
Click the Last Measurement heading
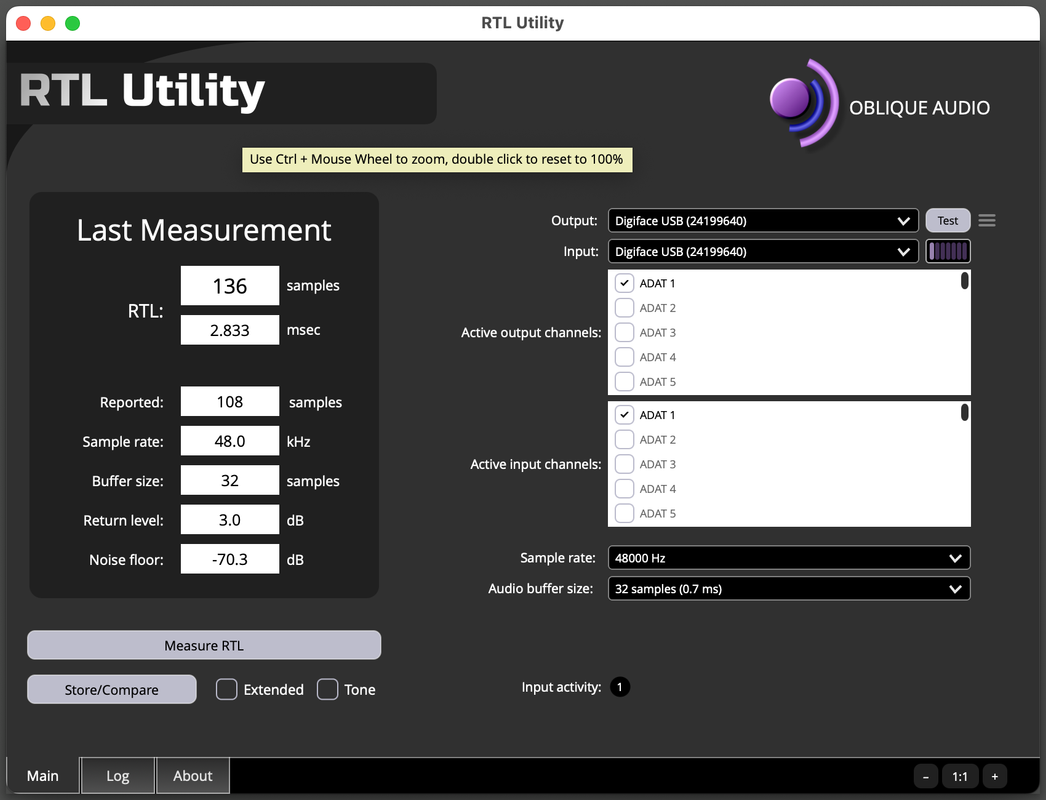pyautogui.click(x=204, y=230)
